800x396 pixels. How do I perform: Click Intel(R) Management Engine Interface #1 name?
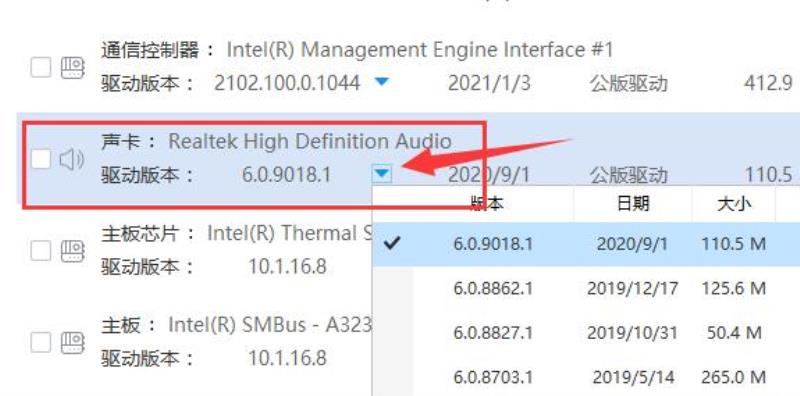[x=419, y=50]
